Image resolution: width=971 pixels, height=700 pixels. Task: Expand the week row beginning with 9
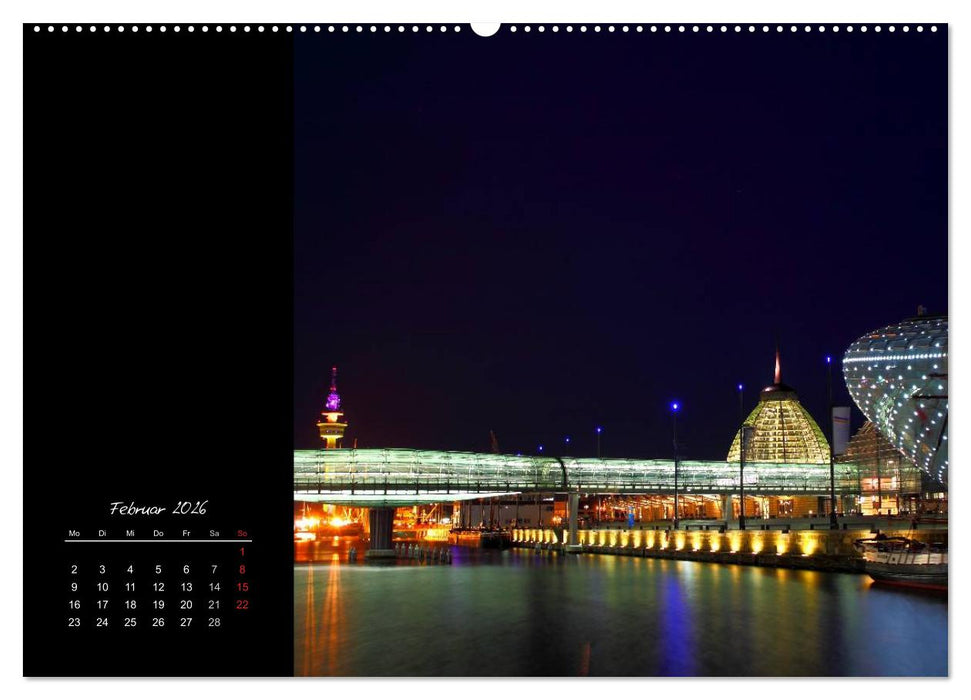[74, 587]
